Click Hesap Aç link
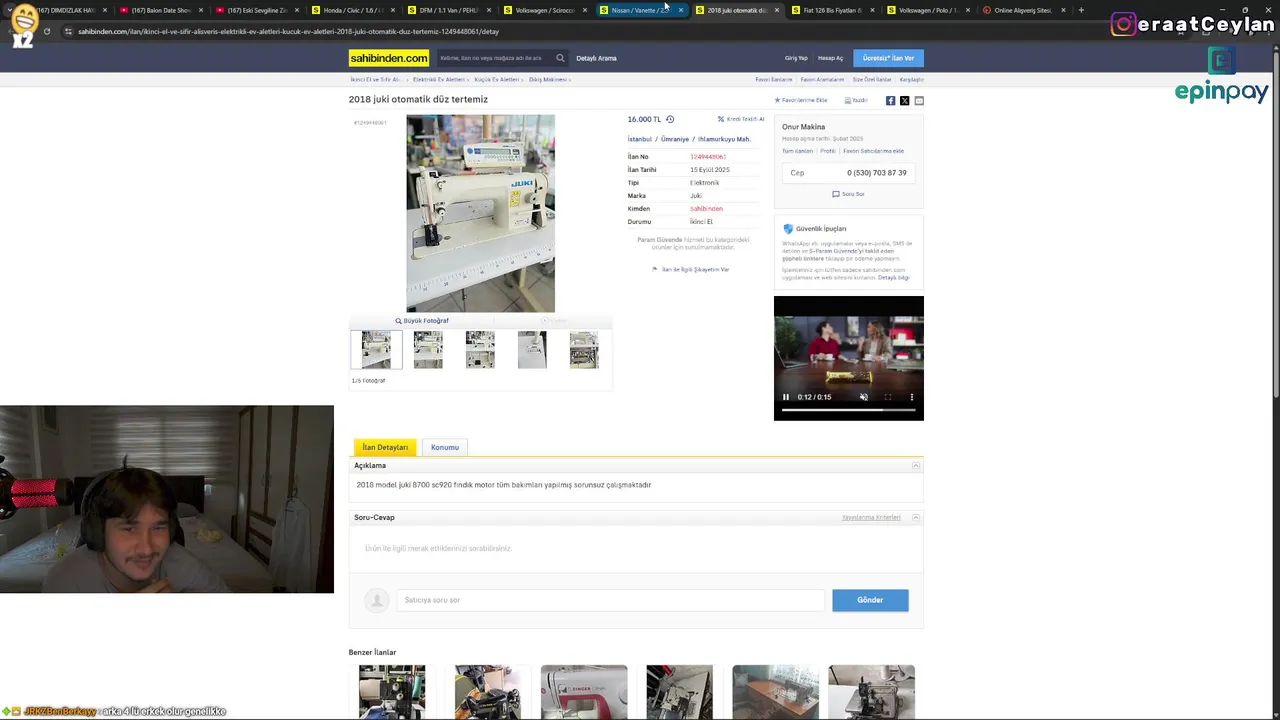The height and width of the screenshot is (720, 1280). 830,58
